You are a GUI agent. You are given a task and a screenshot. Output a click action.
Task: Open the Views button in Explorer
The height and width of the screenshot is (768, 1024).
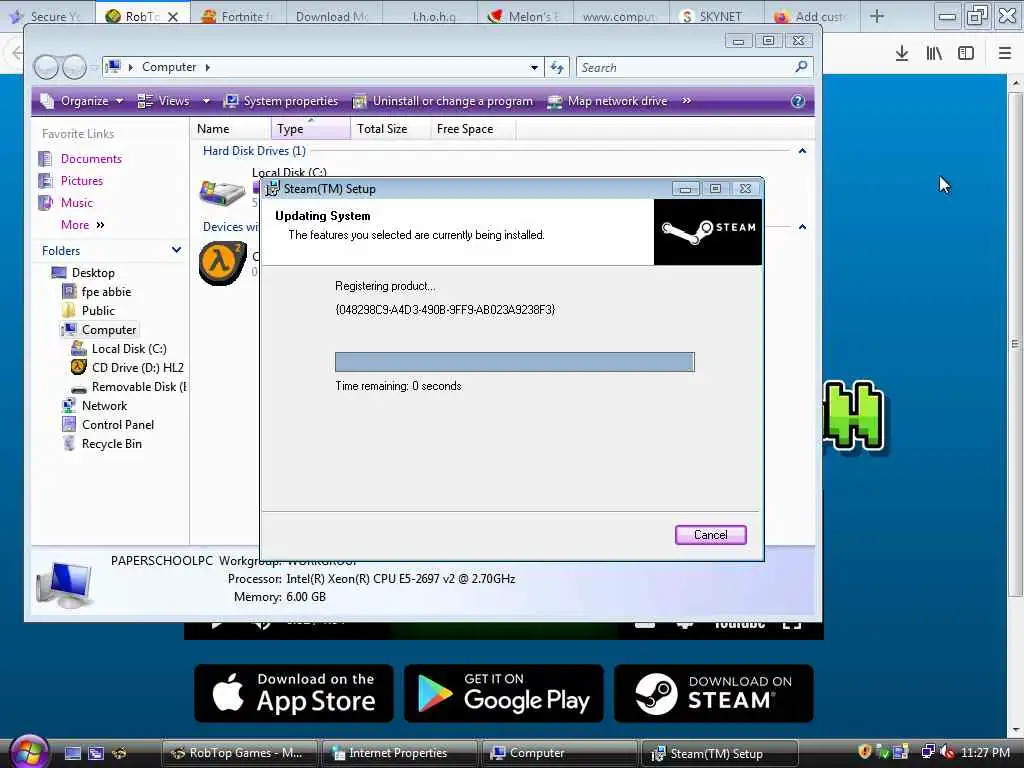tap(165, 101)
